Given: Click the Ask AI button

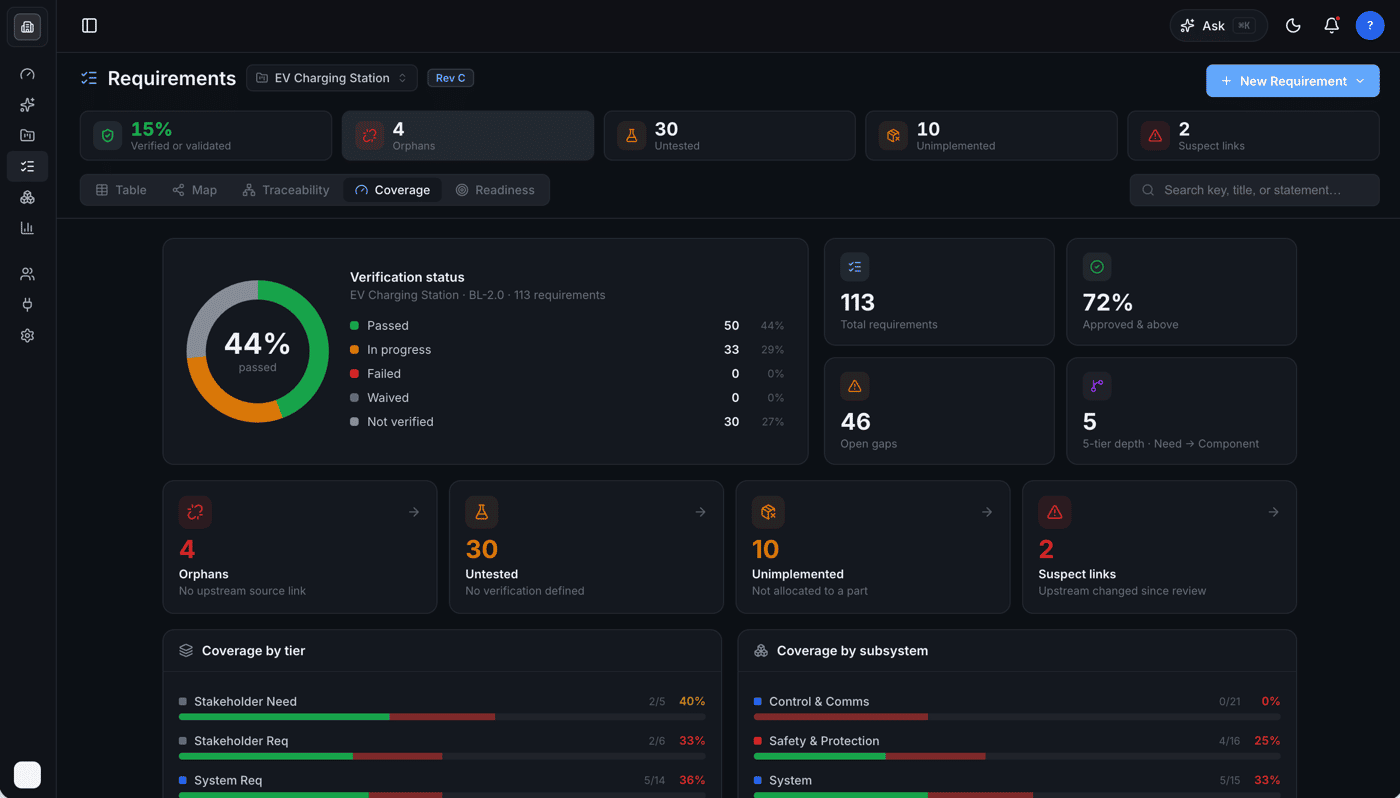Looking at the screenshot, I should pyautogui.click(x=1218, y=26).
